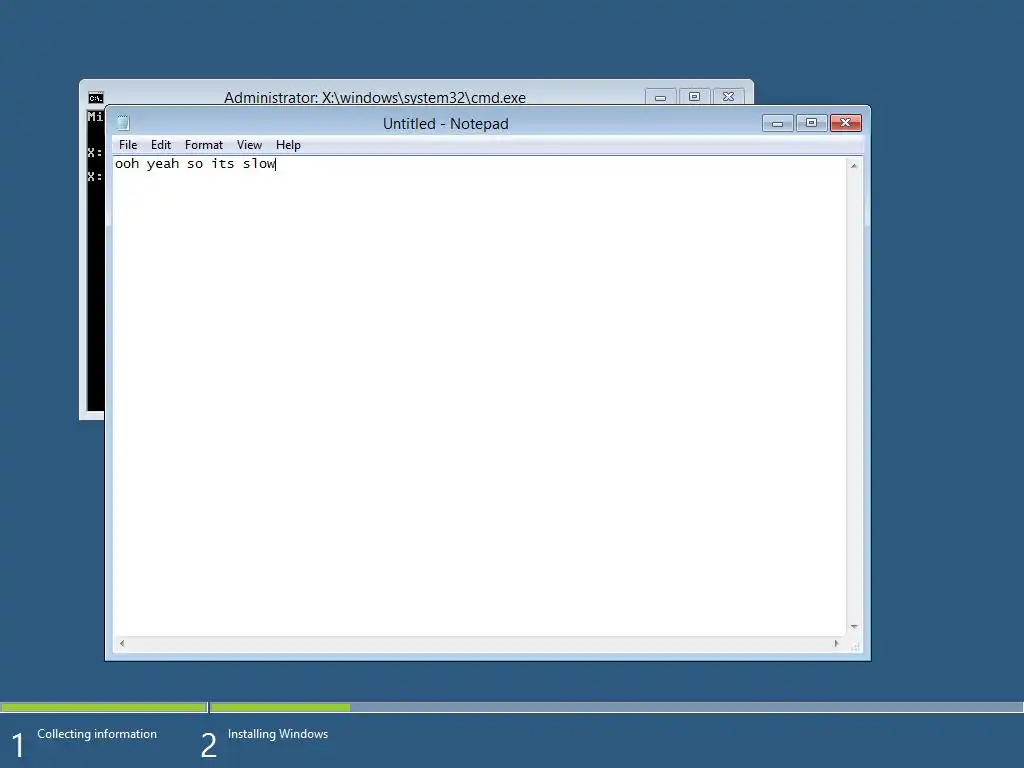Open the Edit menu in Notepad
The image size is (1024, 768).
161,145
